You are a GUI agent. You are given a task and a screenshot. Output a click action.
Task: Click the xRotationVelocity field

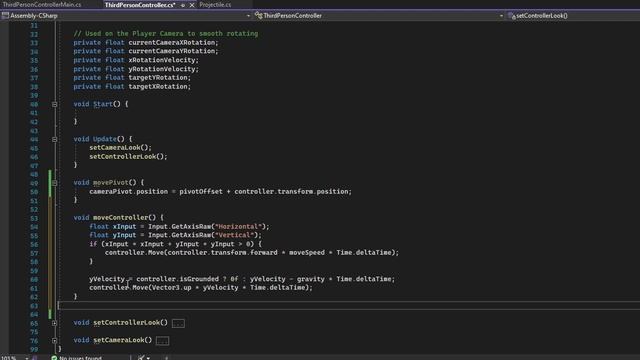tap(162, 60)
